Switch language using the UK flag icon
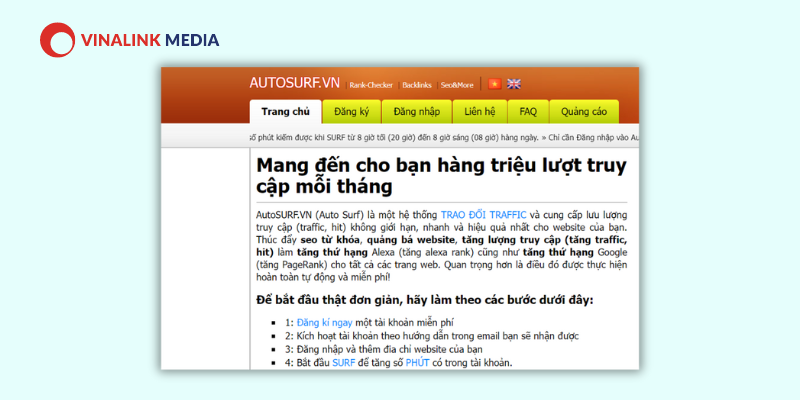The width and height of the screenshot is (800, 400). tap(514, 84)
